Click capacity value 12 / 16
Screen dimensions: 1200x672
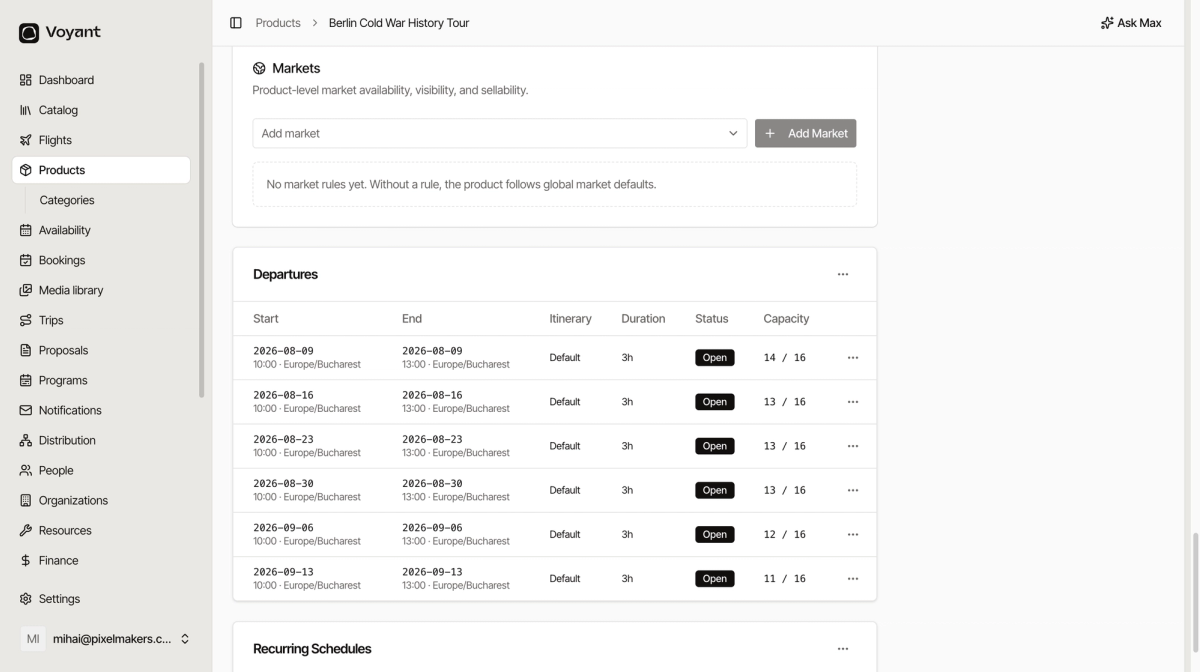pyautogui.click(x=785, y=534)
